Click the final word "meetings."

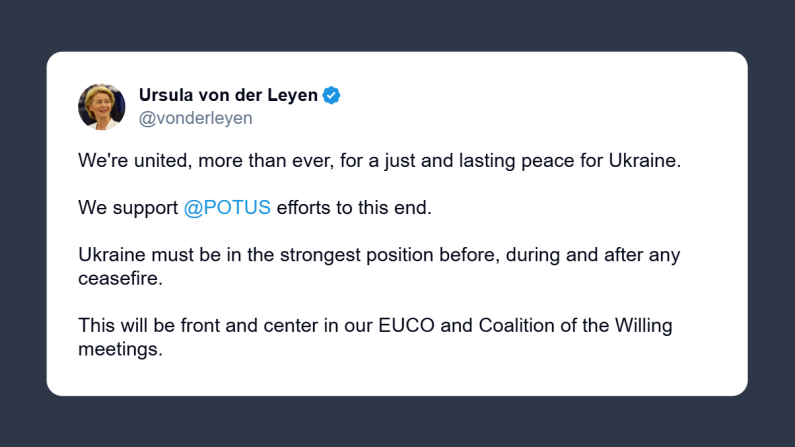point(120,348)
